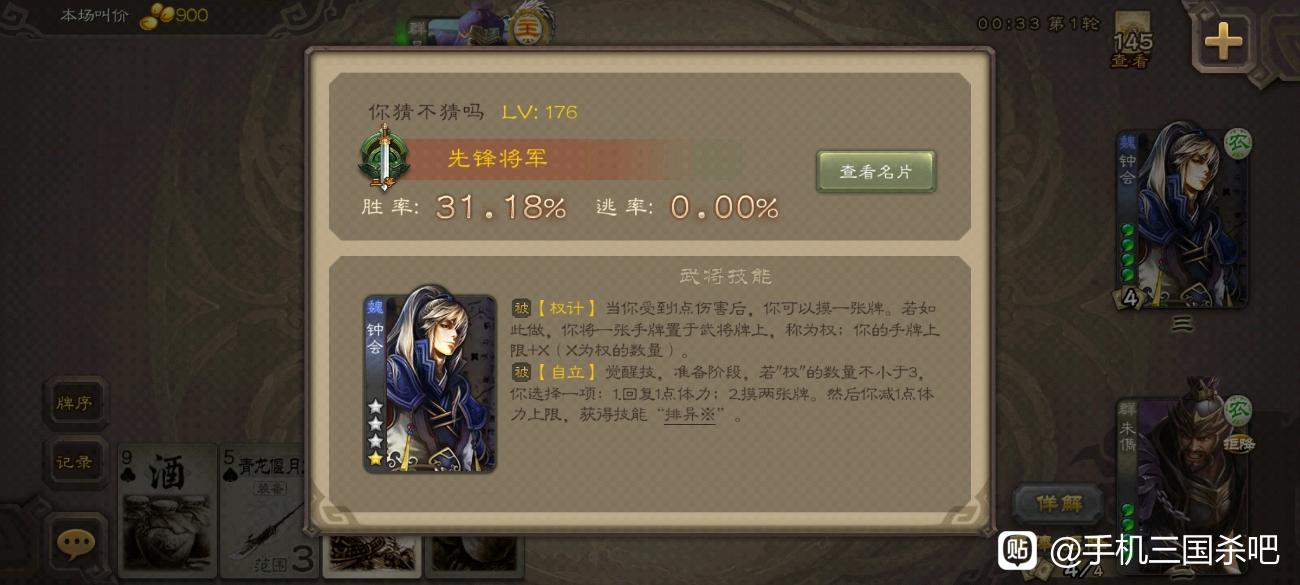Click the green 农 role badge on 钟会

1237,143
